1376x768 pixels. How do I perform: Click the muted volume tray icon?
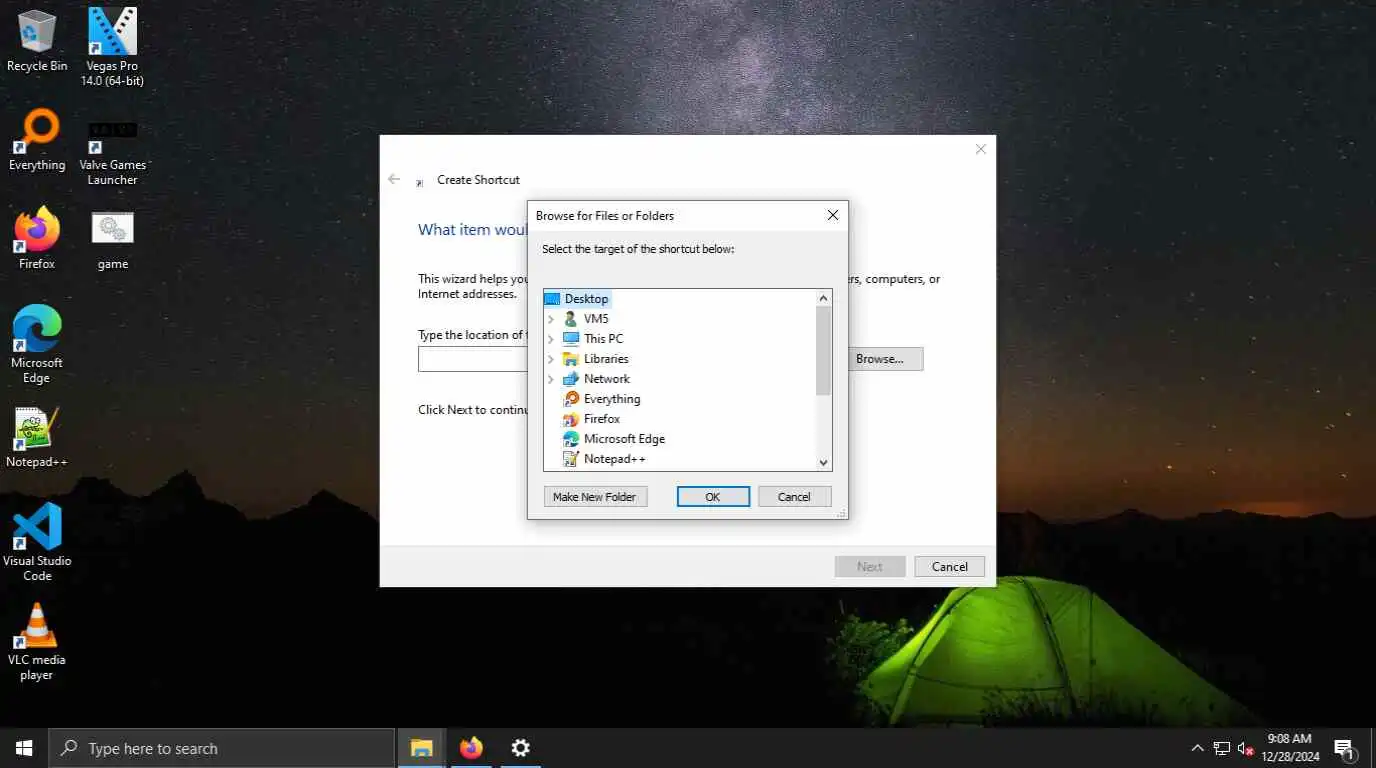coord(1246,748)
